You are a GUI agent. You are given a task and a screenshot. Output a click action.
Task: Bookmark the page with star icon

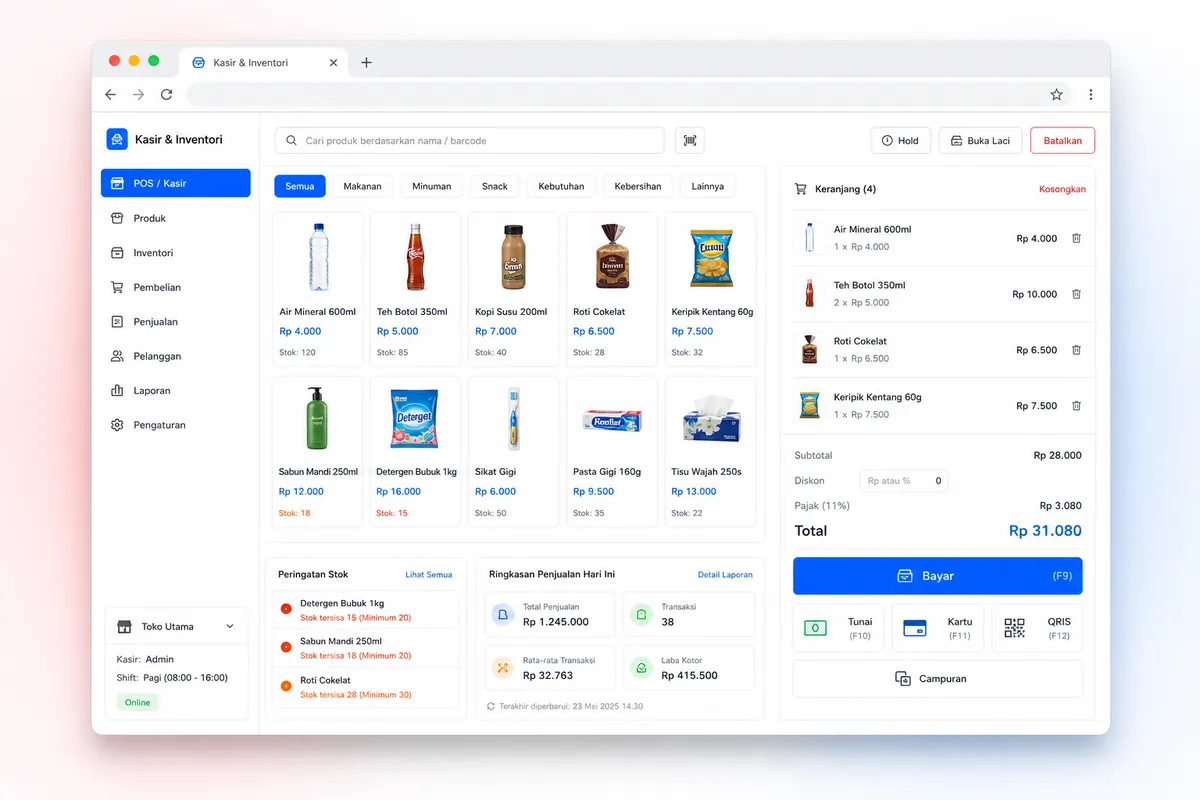tap(1056, 95)
